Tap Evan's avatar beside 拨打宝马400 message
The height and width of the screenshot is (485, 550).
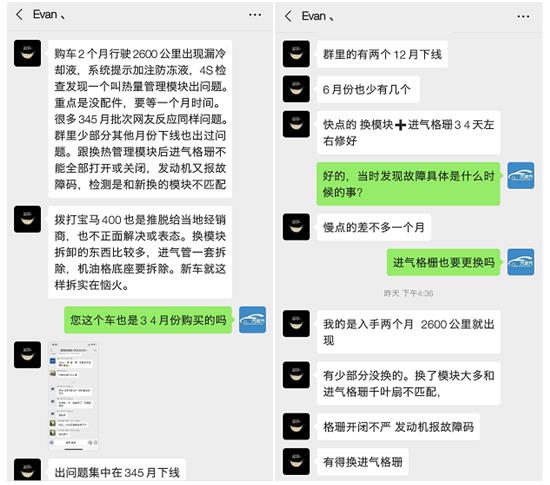(27, 220)
